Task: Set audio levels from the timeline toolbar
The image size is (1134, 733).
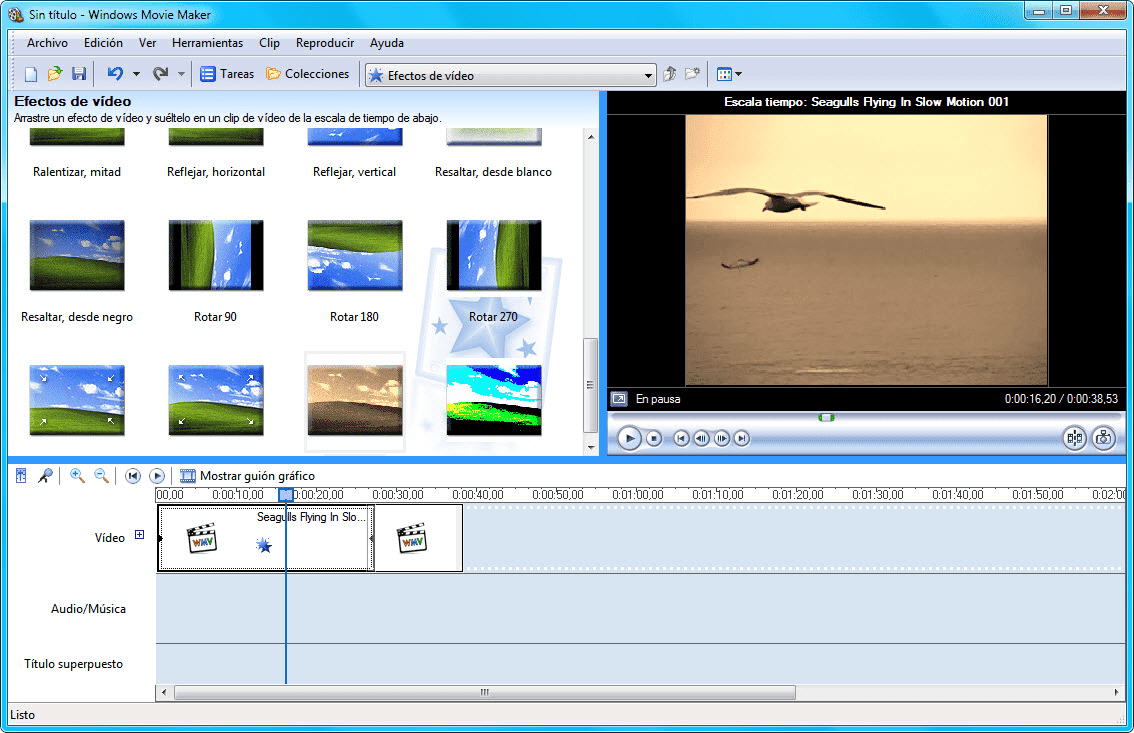Action: click(x=21, y=475)
